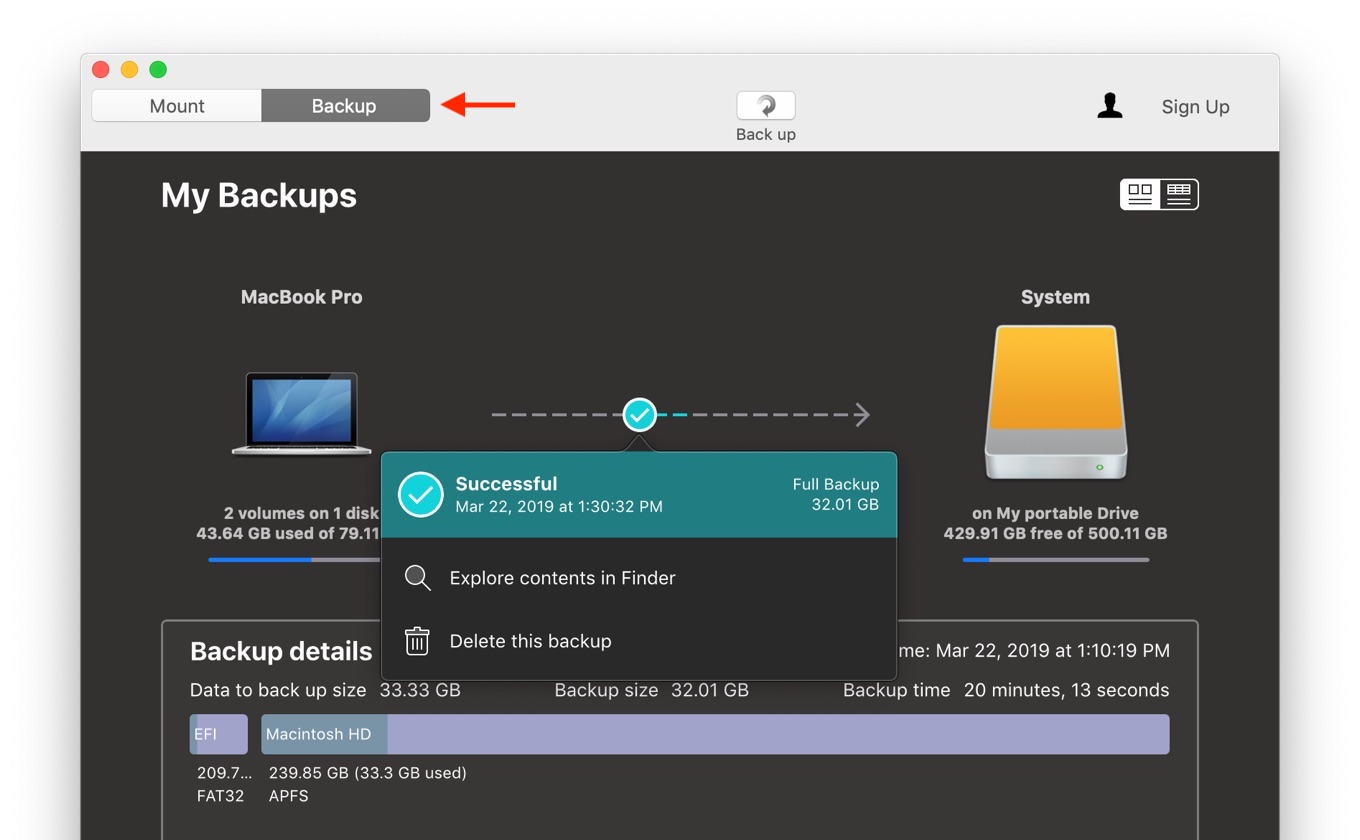Click the EFI partition segment

coord(219,734)
